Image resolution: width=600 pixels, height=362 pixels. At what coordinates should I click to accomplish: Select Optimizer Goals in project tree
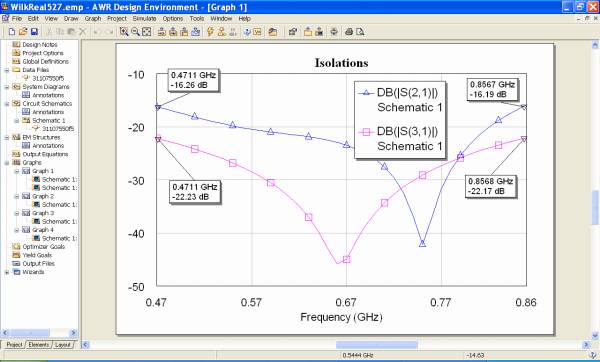[44, 247]
